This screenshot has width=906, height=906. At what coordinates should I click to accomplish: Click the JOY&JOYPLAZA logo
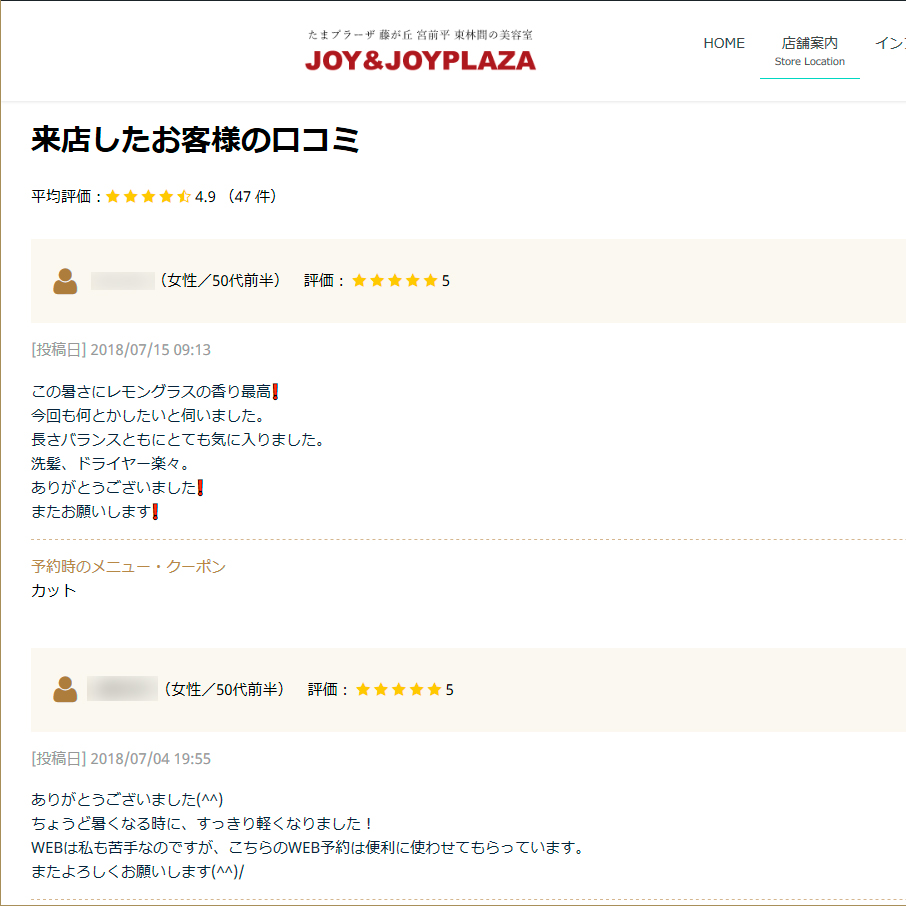pos(420,60)
